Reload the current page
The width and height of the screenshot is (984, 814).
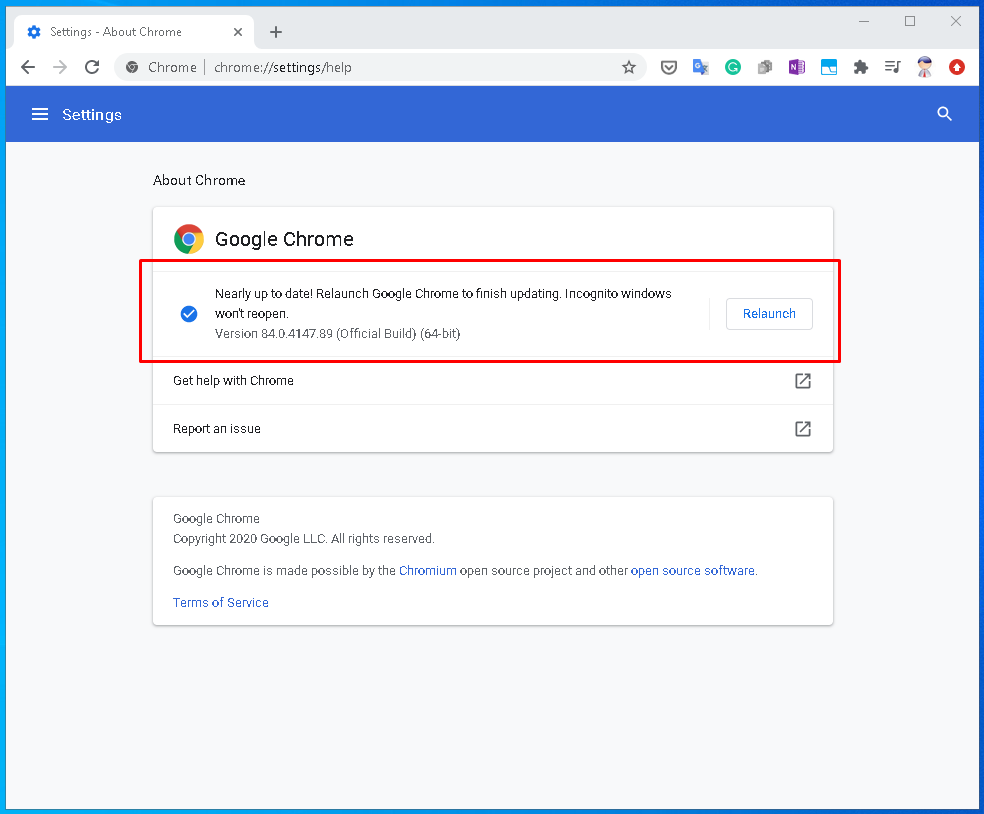92,67
